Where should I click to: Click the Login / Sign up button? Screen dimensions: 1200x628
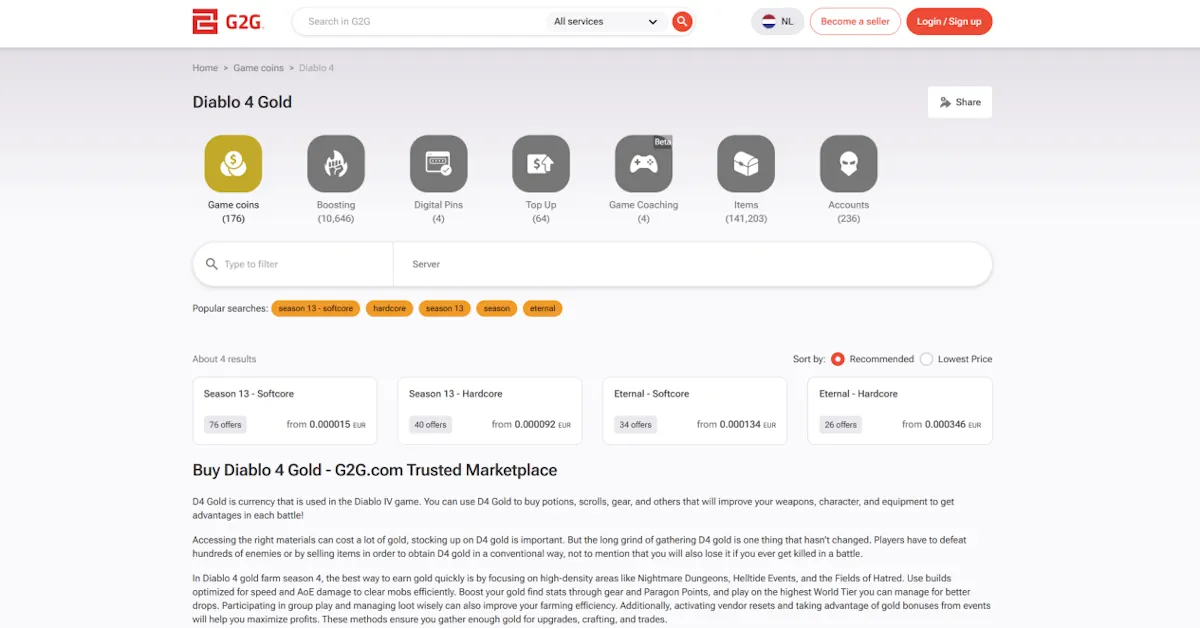[x=949, y=21]
